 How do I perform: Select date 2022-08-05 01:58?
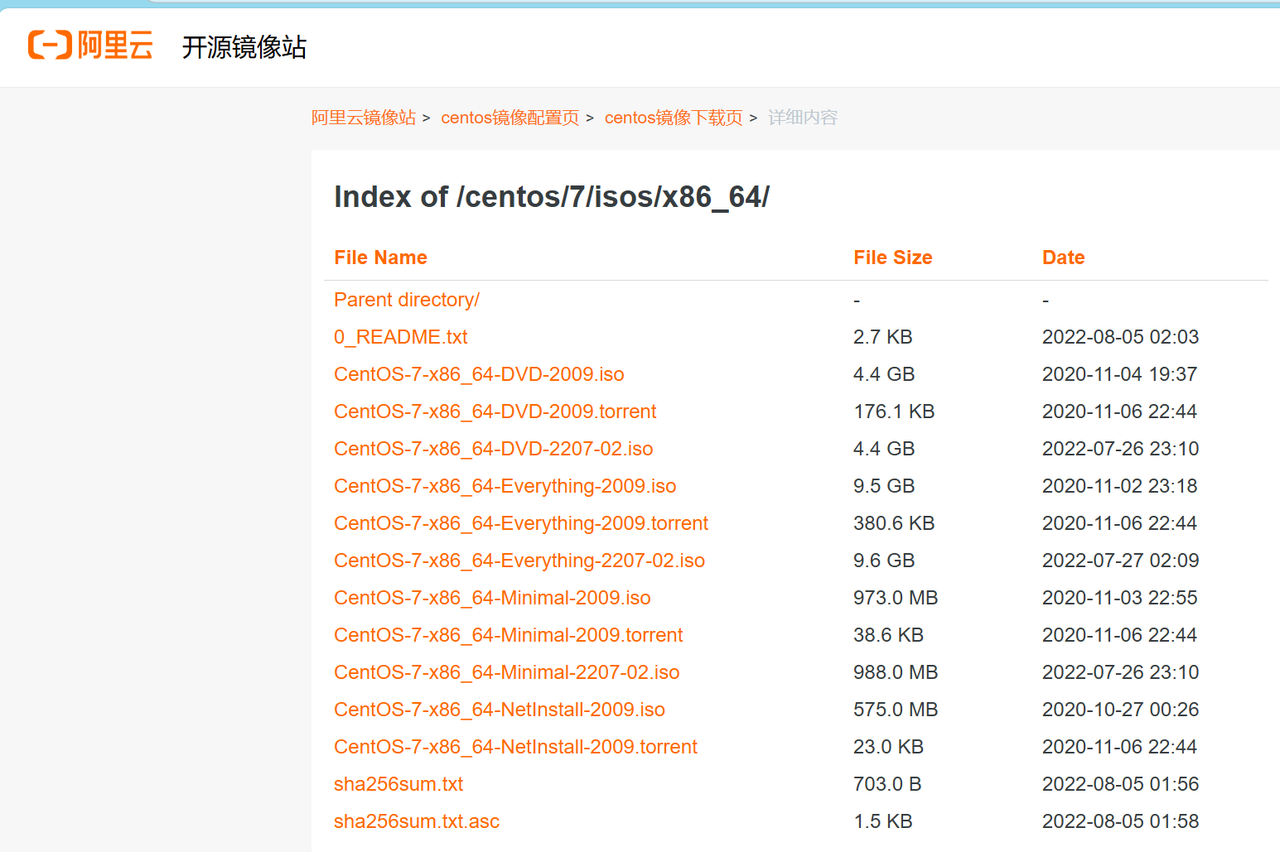pyautogui.click(x=1120, y=821)
